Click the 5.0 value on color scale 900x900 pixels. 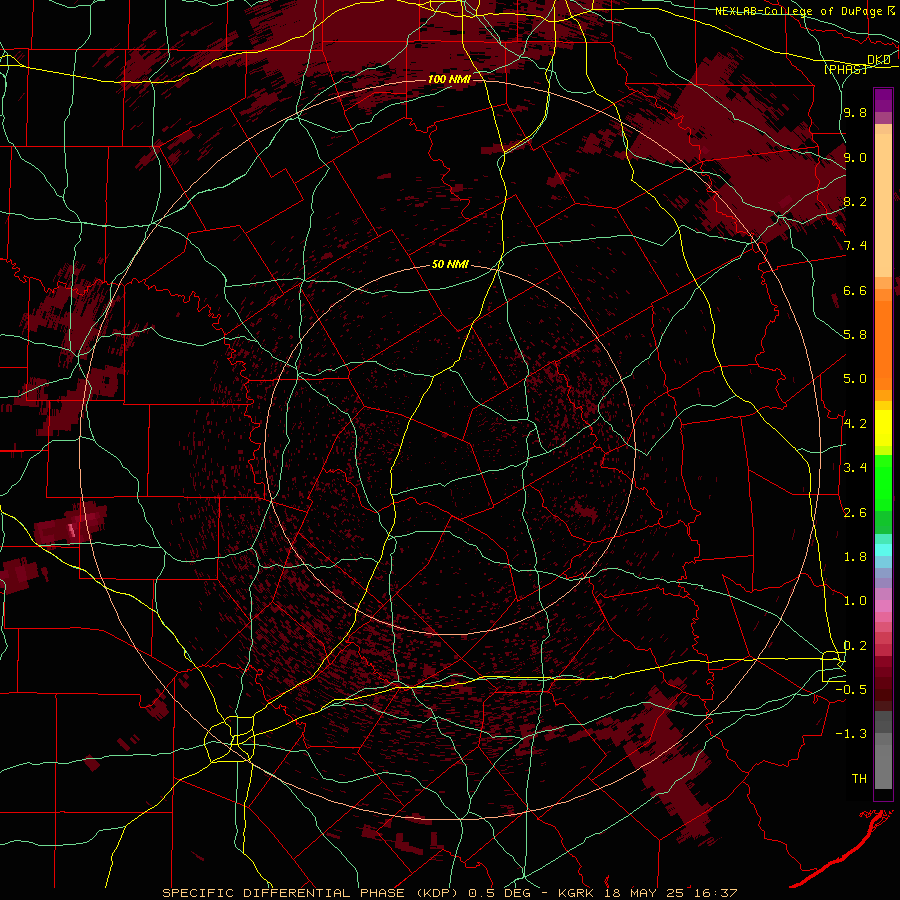pos(855,379)
